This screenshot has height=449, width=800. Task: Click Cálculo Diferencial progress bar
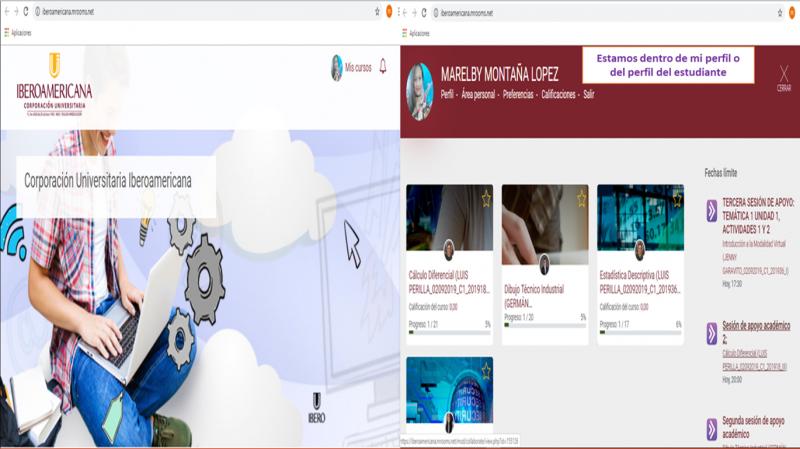[x=449, y=332]
